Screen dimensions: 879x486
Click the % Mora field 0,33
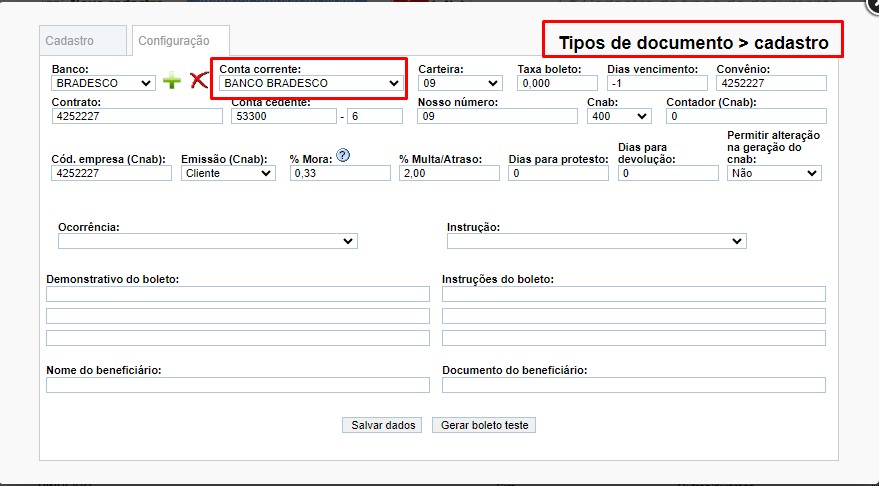340,173
